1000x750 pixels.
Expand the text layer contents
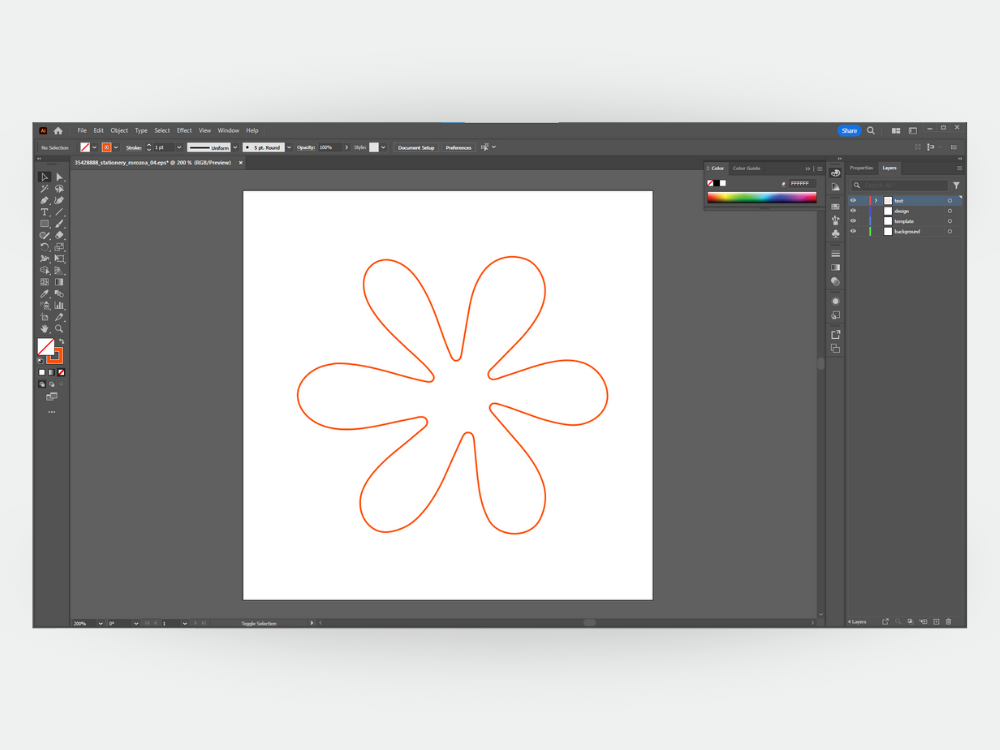(876, 200)
